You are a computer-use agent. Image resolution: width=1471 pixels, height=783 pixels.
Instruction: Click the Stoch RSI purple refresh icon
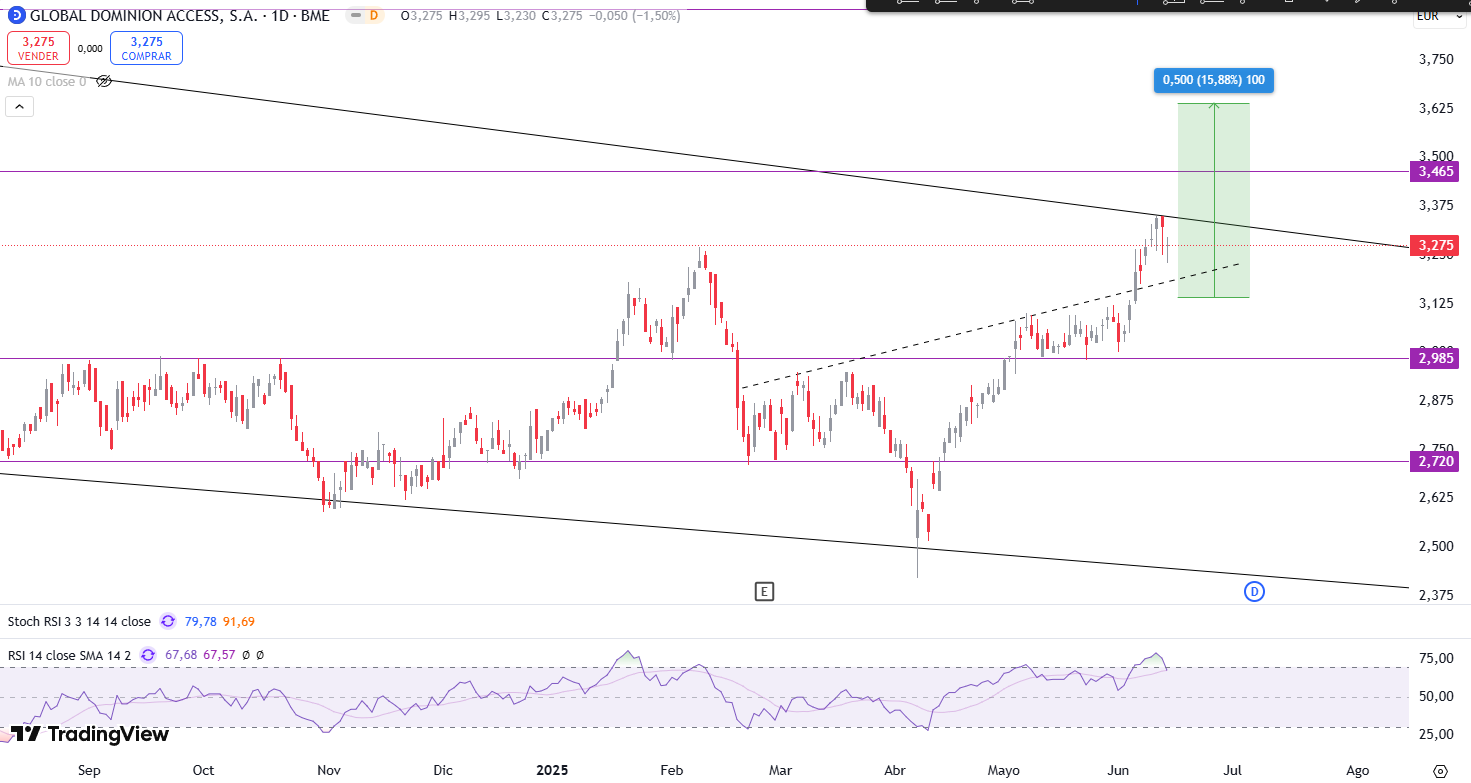[x=167, y=622]
